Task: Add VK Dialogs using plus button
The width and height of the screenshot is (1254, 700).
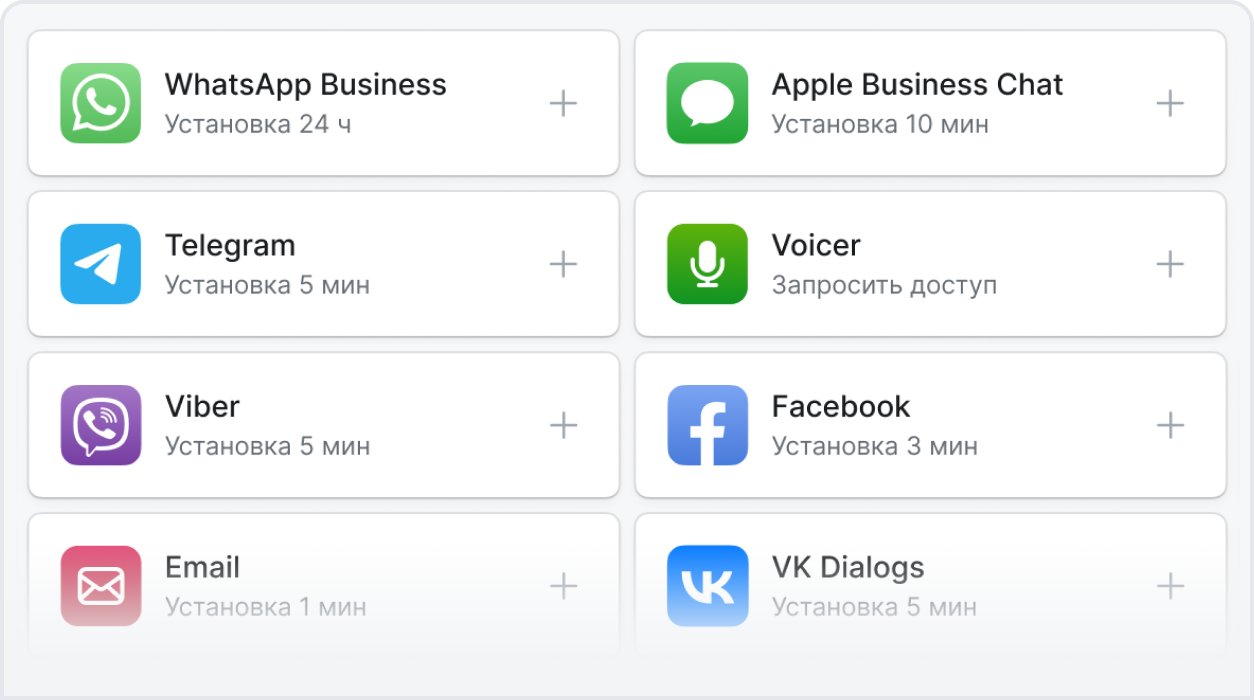Action: (1170, 586)
